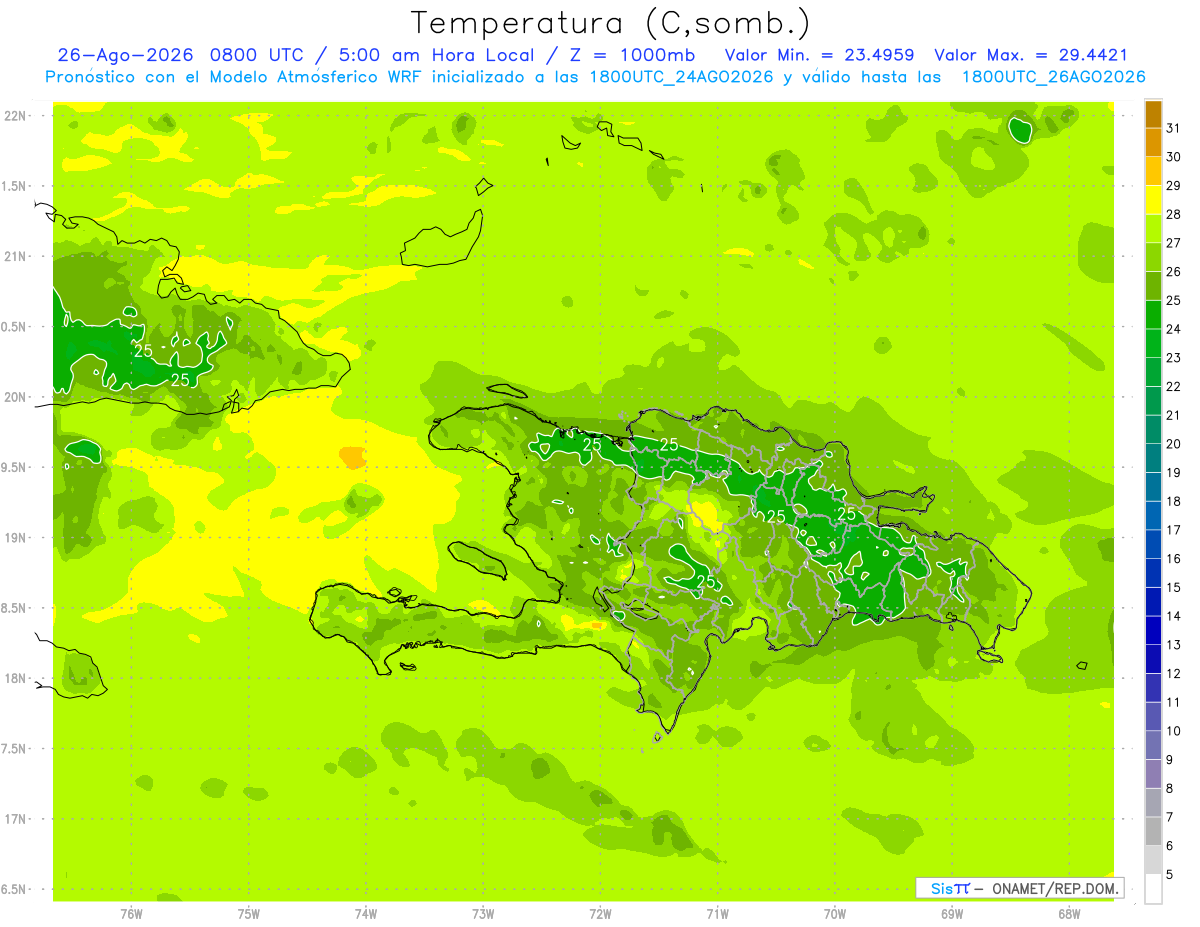Click the '5' label on the color scale

(x=1170, y=875)
